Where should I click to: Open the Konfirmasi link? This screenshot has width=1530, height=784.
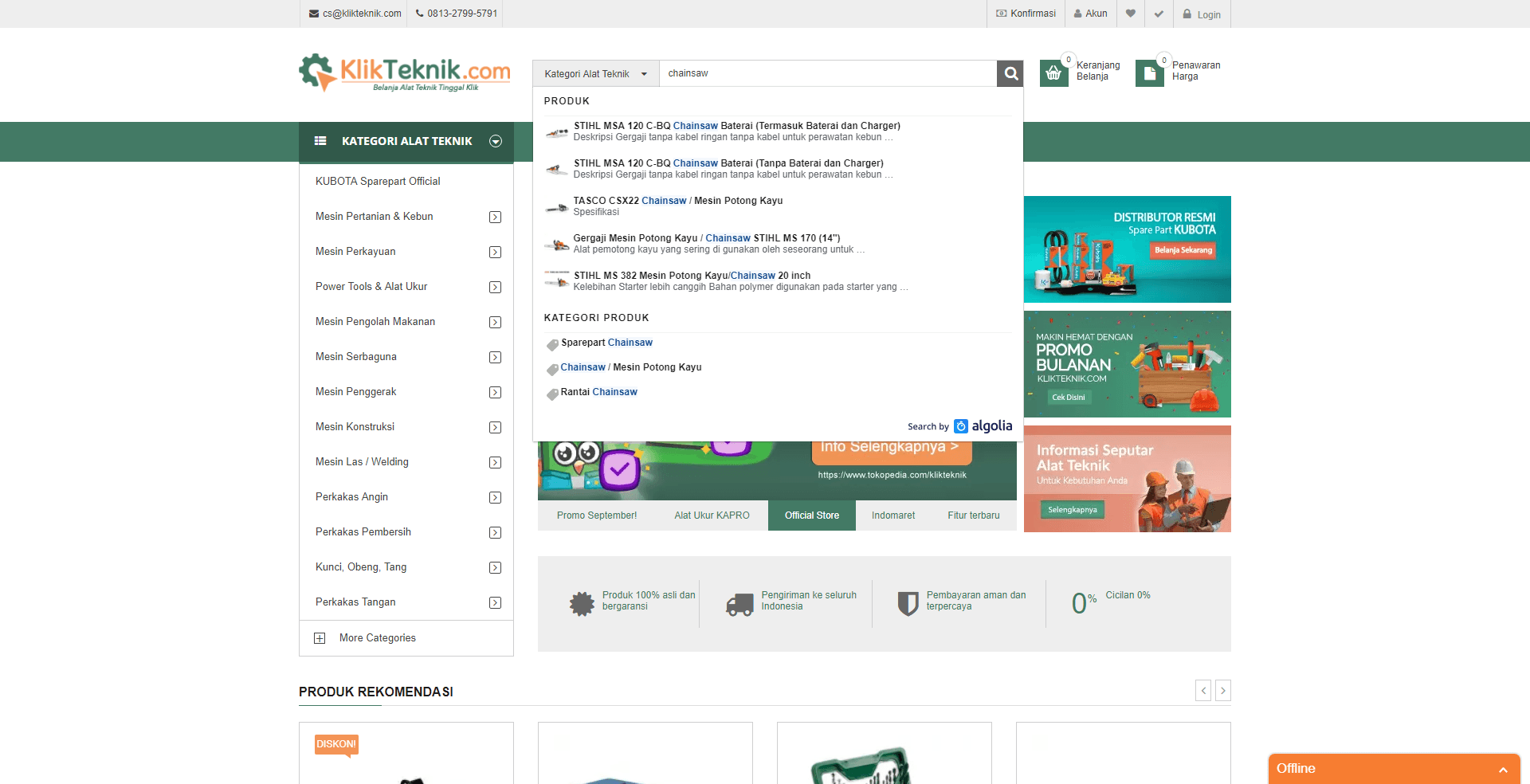(1026, 14)
